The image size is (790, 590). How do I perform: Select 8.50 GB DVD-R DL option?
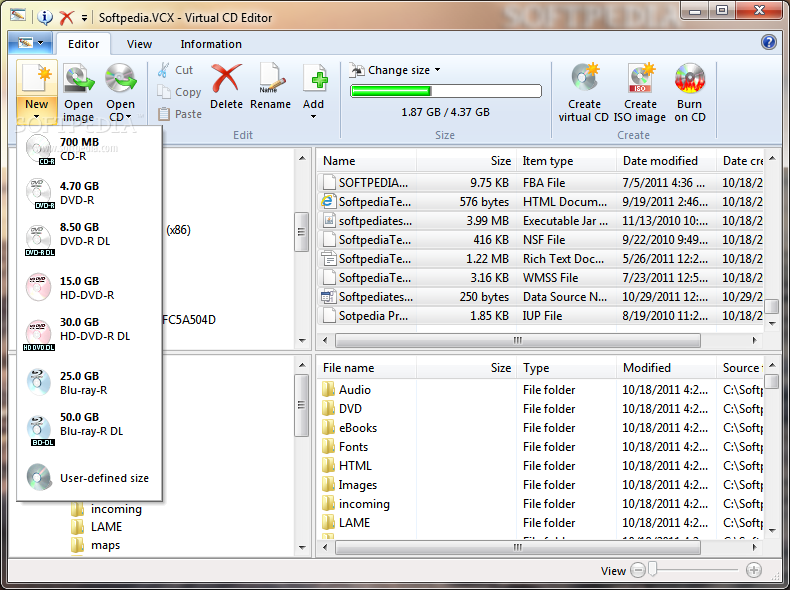coord(90,237)
